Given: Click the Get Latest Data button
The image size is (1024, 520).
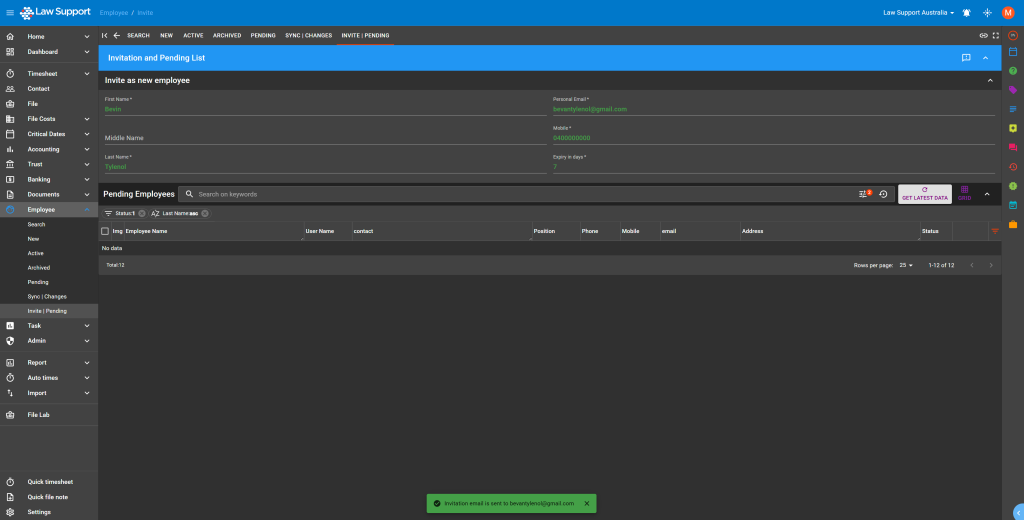Looking at the screenshot, I should click(x=924, y=194).
